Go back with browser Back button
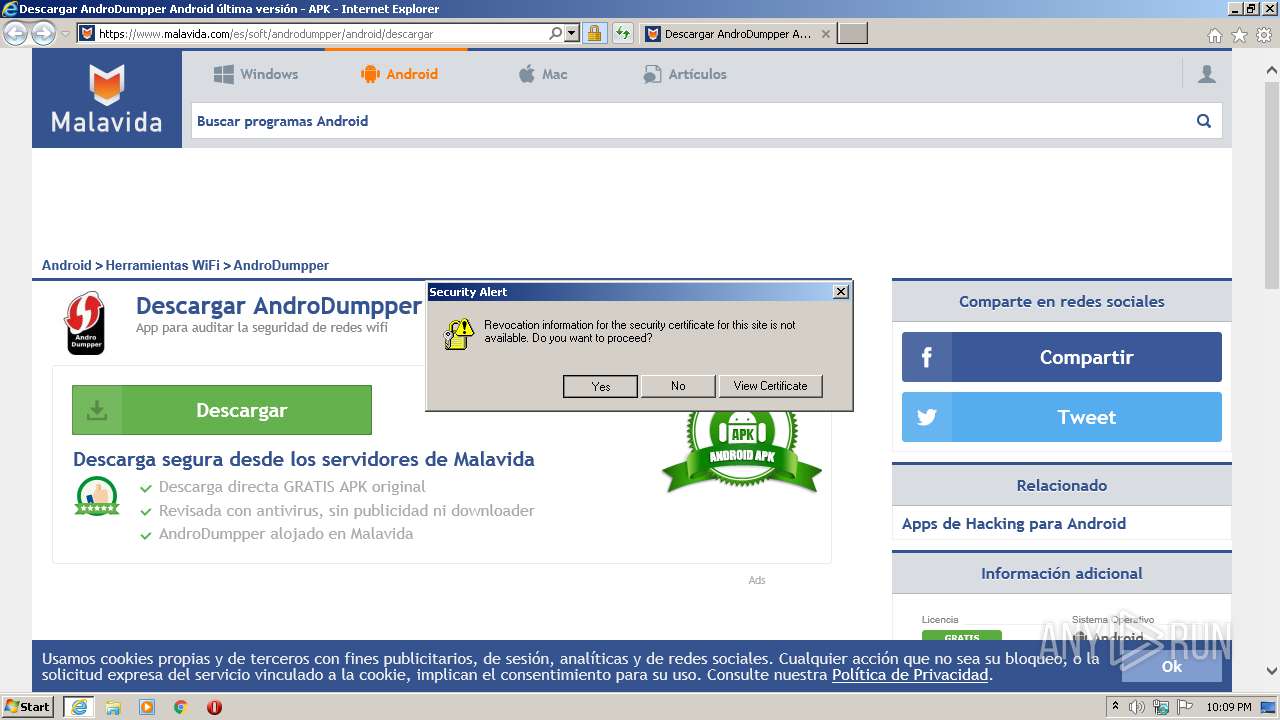The image size is (1280, 720). click(16, 33)
